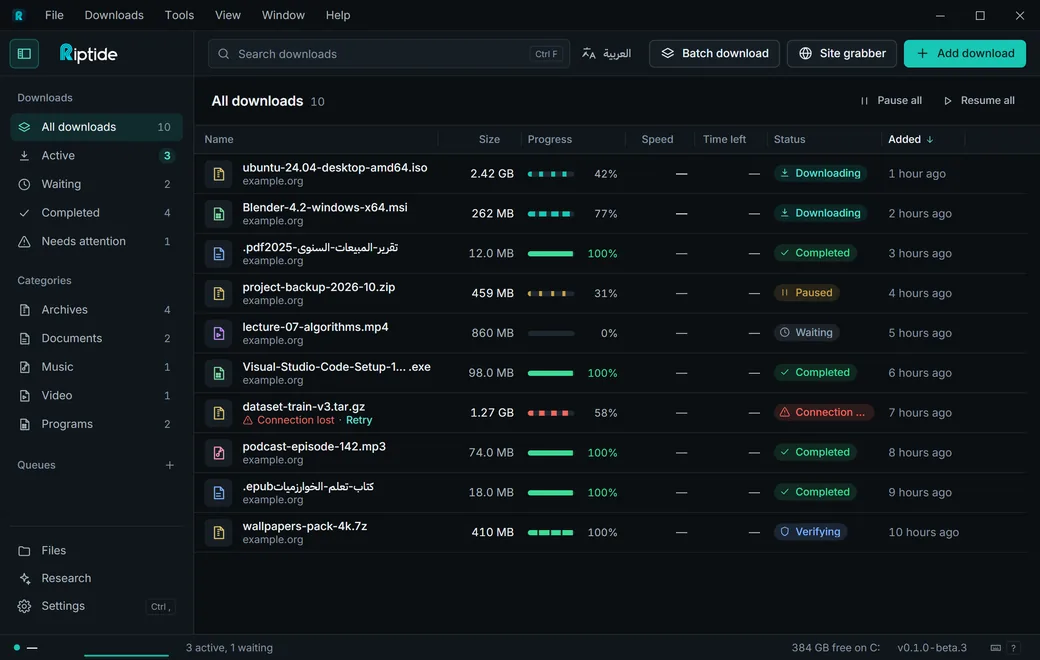
Task: Filter by Music category
Action: (96, 366)
